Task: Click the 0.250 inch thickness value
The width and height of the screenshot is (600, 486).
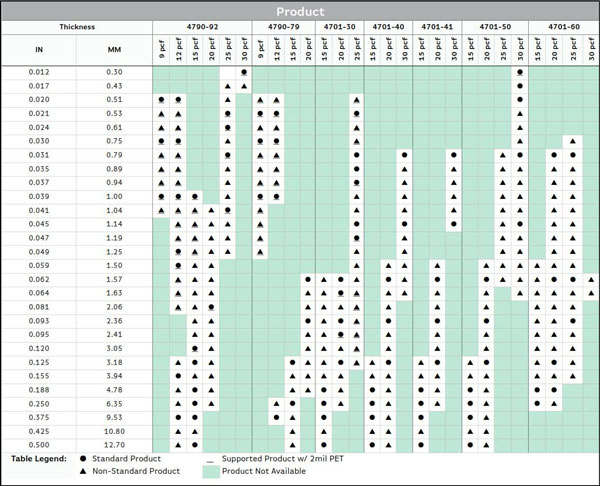Action: [39, 404]
